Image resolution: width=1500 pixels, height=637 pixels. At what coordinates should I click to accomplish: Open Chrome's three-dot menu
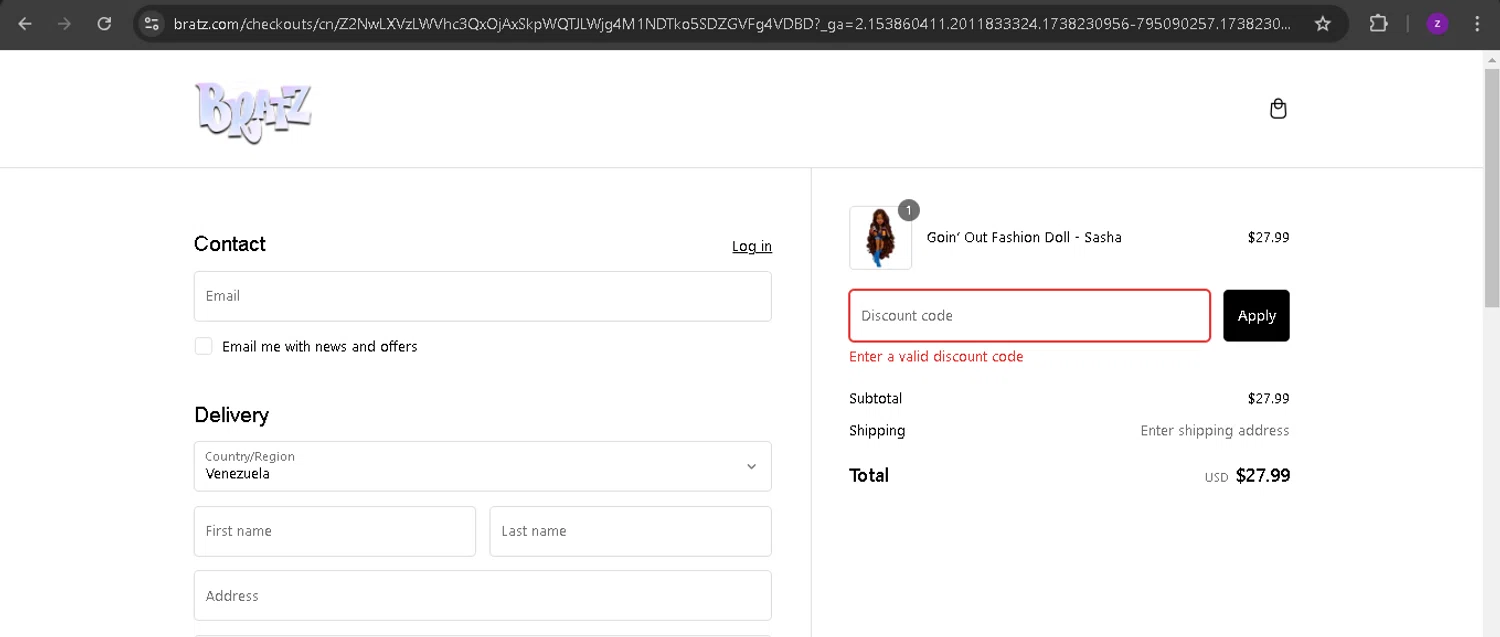(1477, 23)
